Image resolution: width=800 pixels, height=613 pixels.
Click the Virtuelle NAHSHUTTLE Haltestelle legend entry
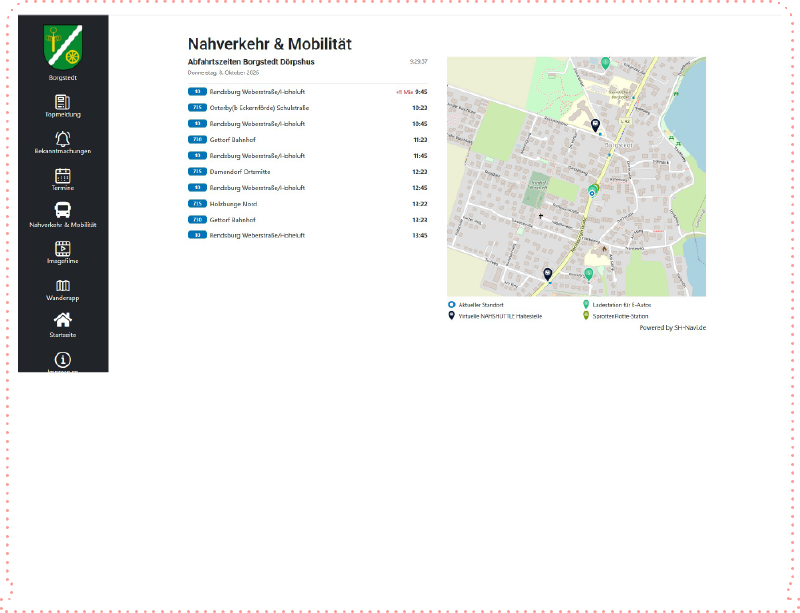[x=495, y=316]
